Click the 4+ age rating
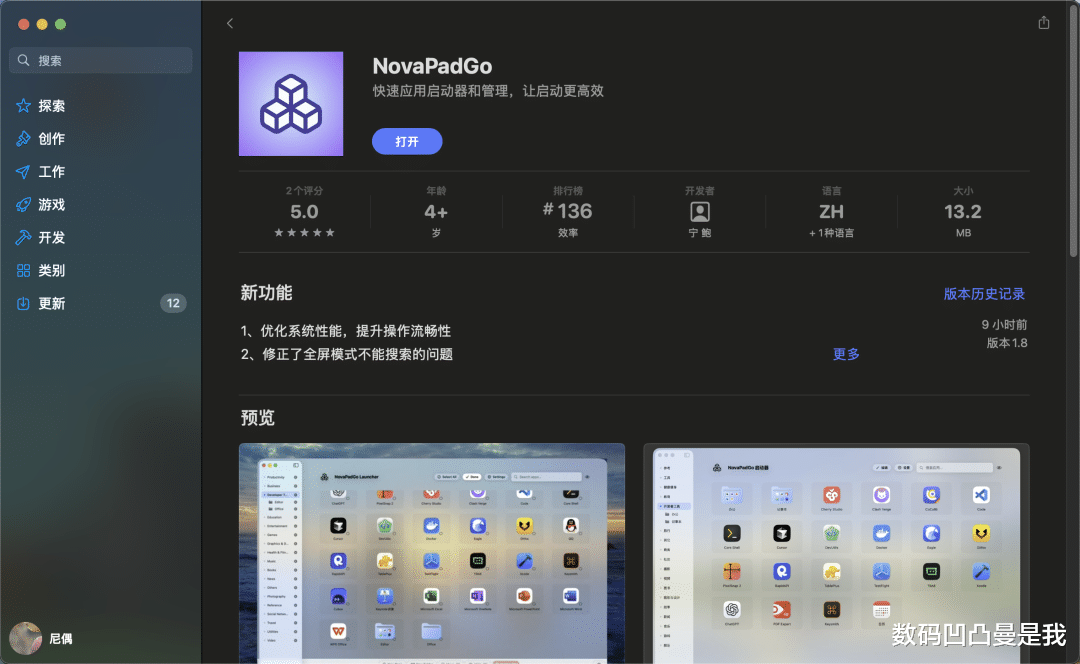The height and width of the screenshot is (664, 1080). [x=436, y=212]
